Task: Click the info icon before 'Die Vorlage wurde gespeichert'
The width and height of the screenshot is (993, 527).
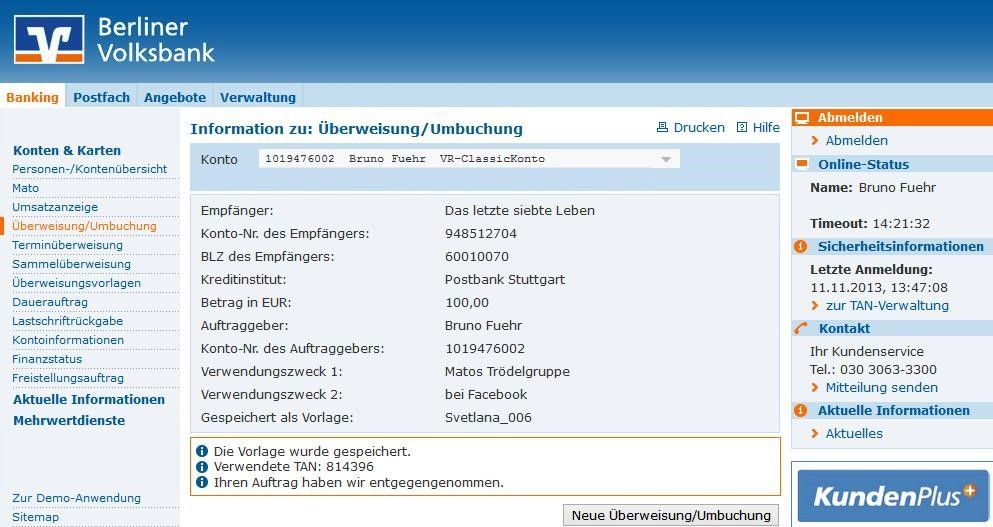Action: pos(202,452)
